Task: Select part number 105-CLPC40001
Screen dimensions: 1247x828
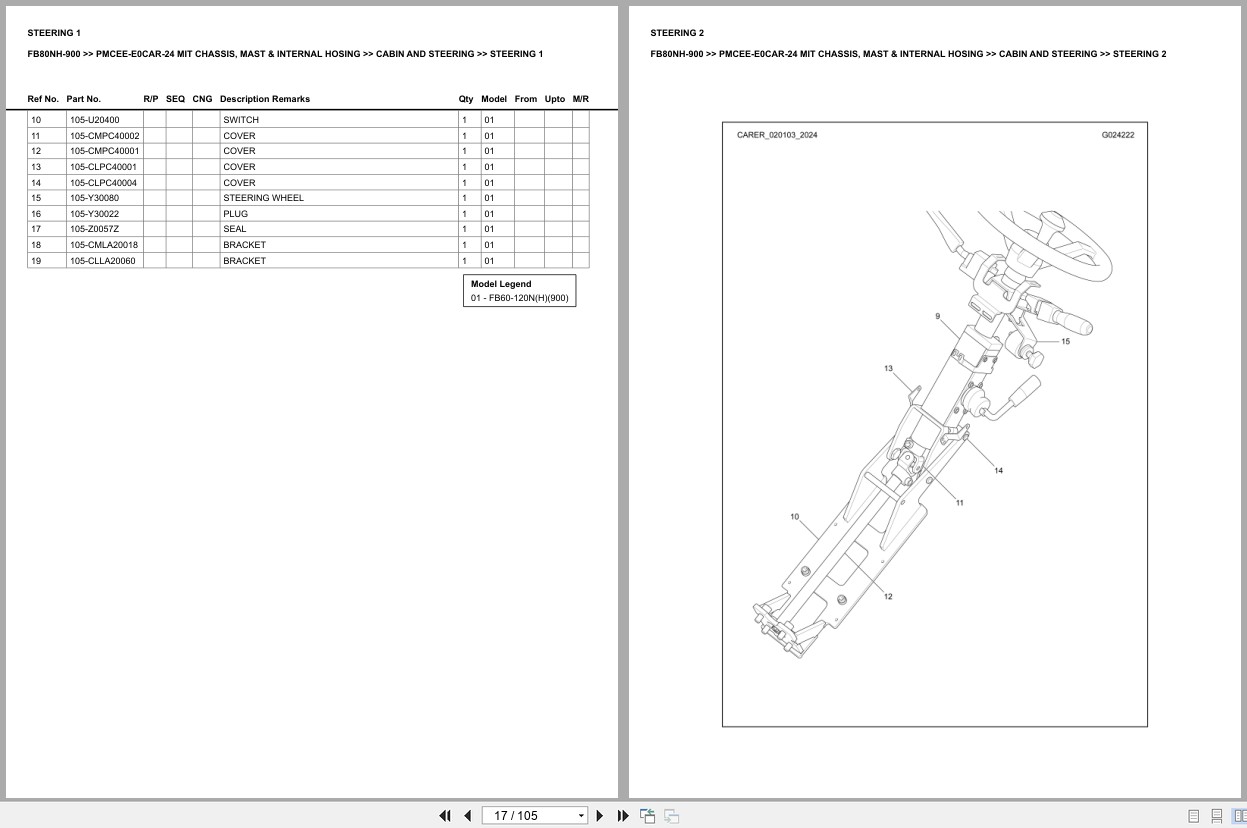Action: coord(103,167)
